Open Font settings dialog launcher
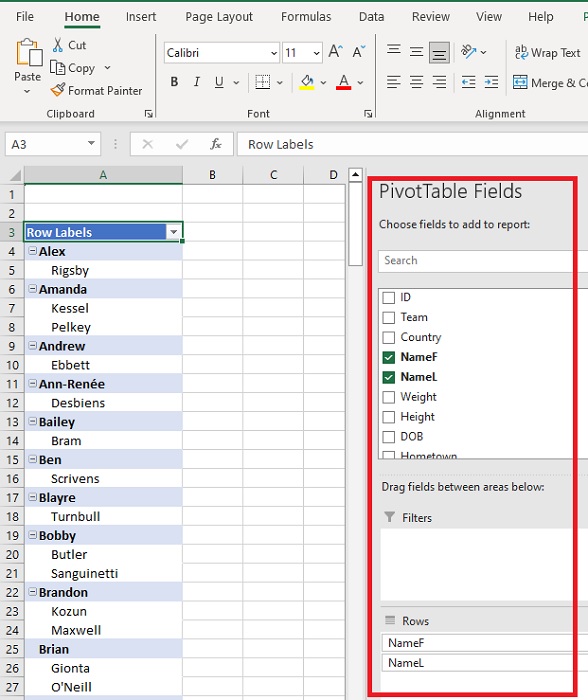 pyautogui.click(x=368, y=114)
